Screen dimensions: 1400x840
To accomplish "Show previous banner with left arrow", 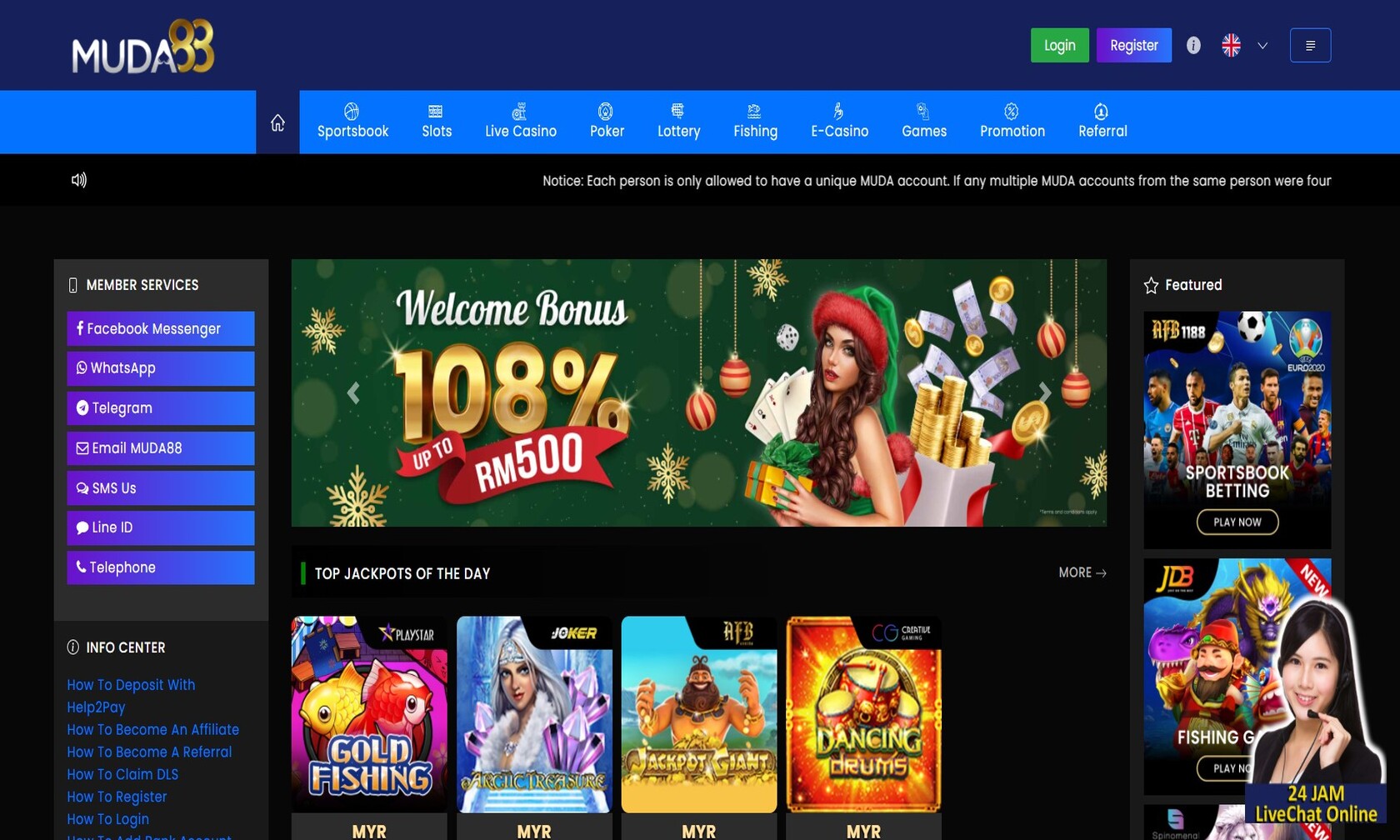I will [x=353, y=392].
